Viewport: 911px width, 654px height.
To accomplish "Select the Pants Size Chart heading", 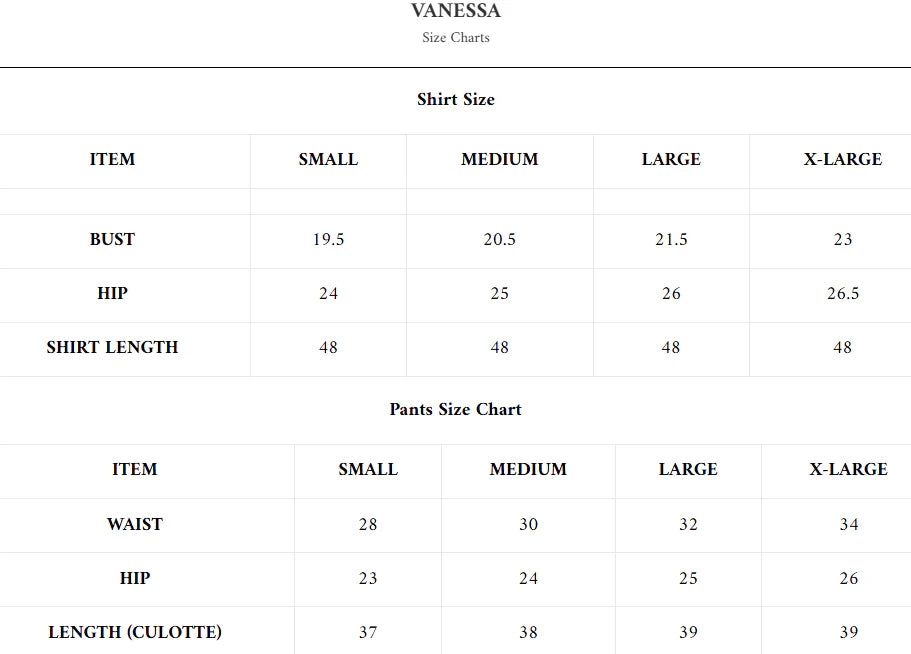I will coord(456,409).
